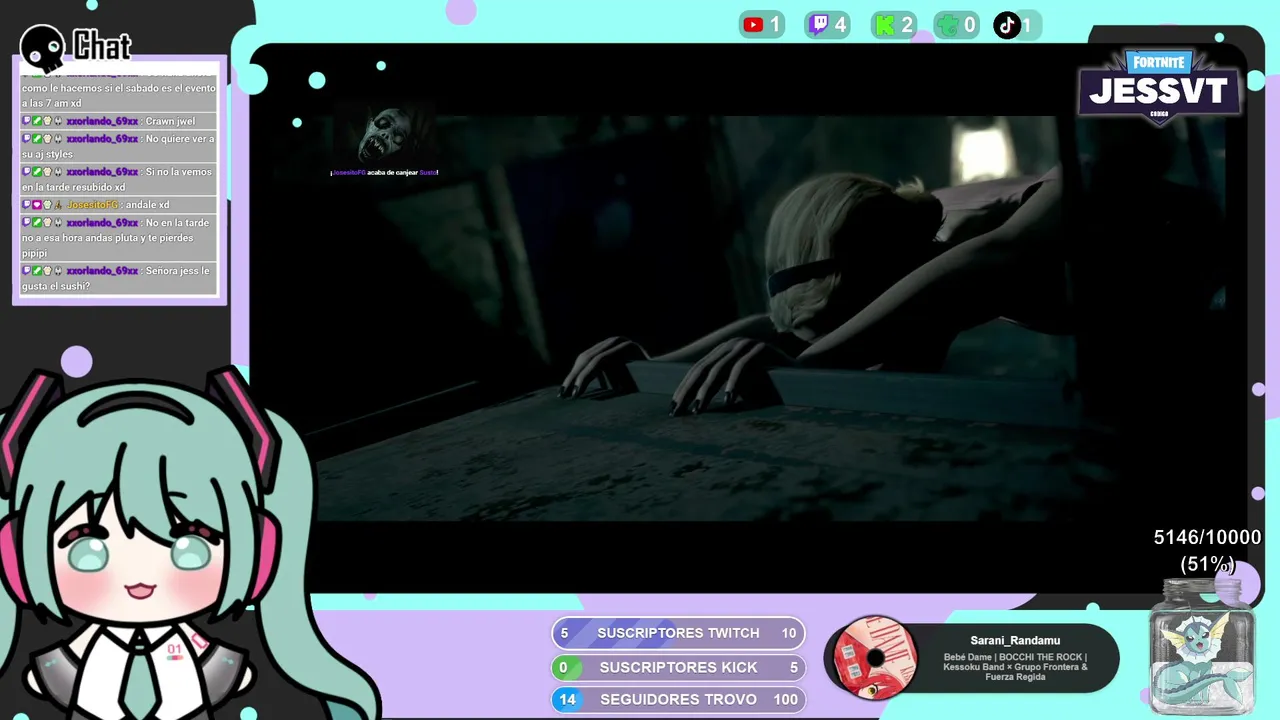Screen dimensions: 1280x720
Task: Click current value '0' on Suscriptores Kick bar
Action: point(563,667)
